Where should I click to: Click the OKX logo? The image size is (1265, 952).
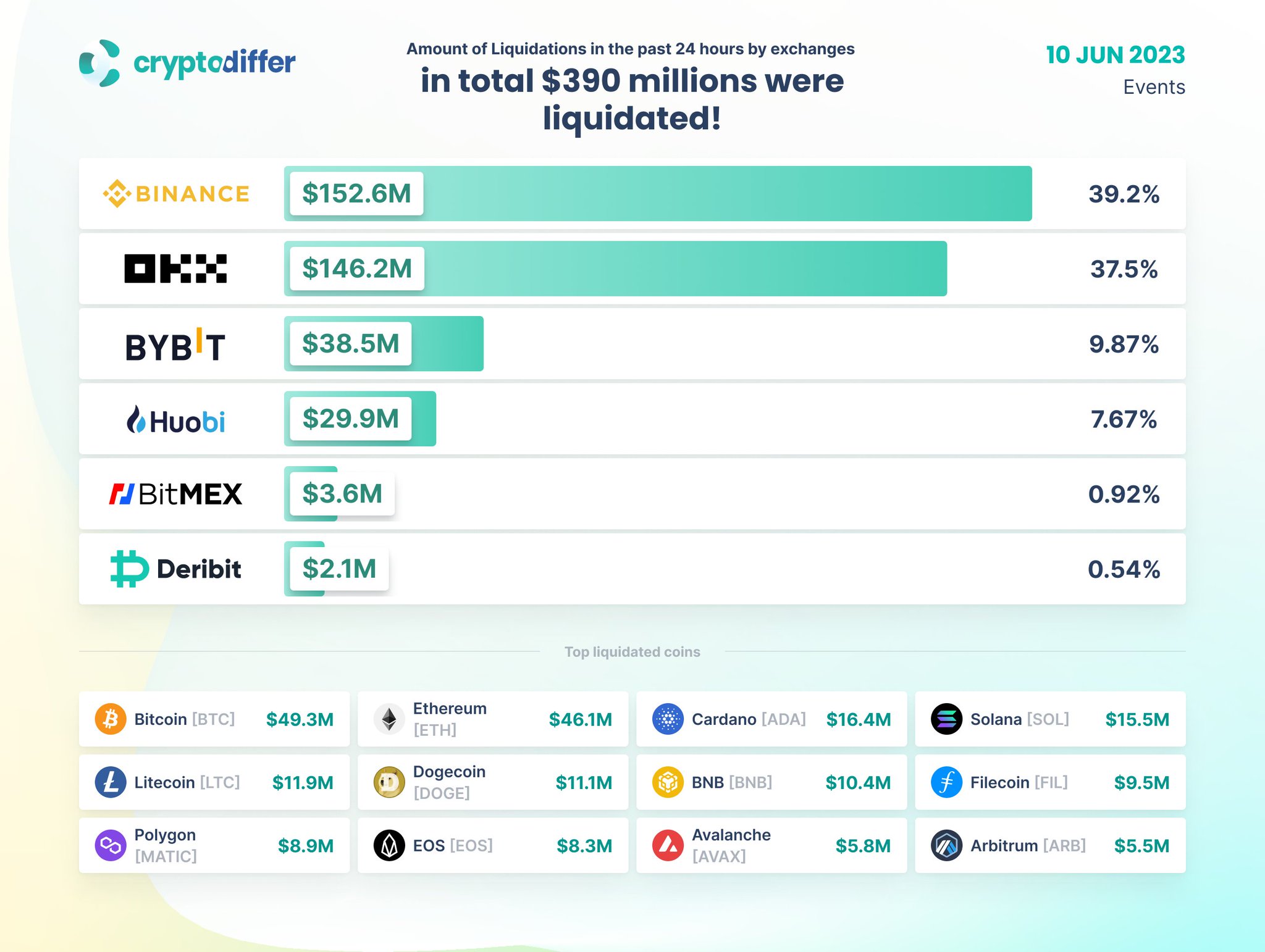175,269
